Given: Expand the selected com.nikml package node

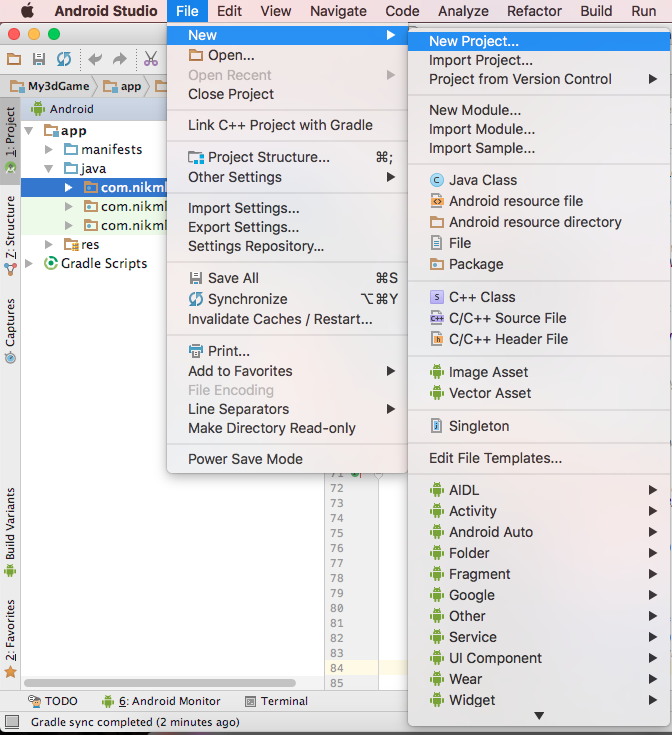Looking at the screenshot, I should pos(68,188).
